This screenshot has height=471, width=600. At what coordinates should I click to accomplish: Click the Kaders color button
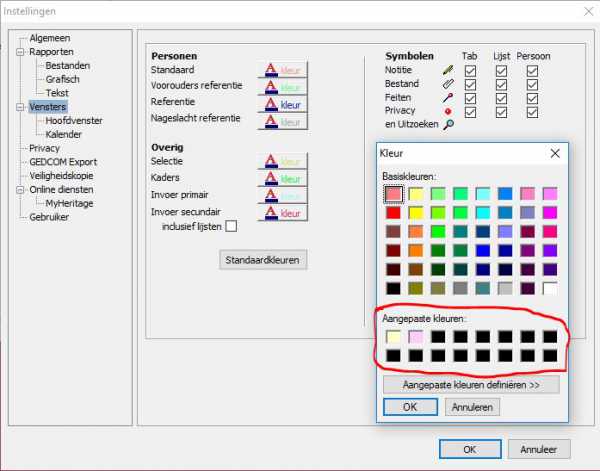[x=281, y=178]
